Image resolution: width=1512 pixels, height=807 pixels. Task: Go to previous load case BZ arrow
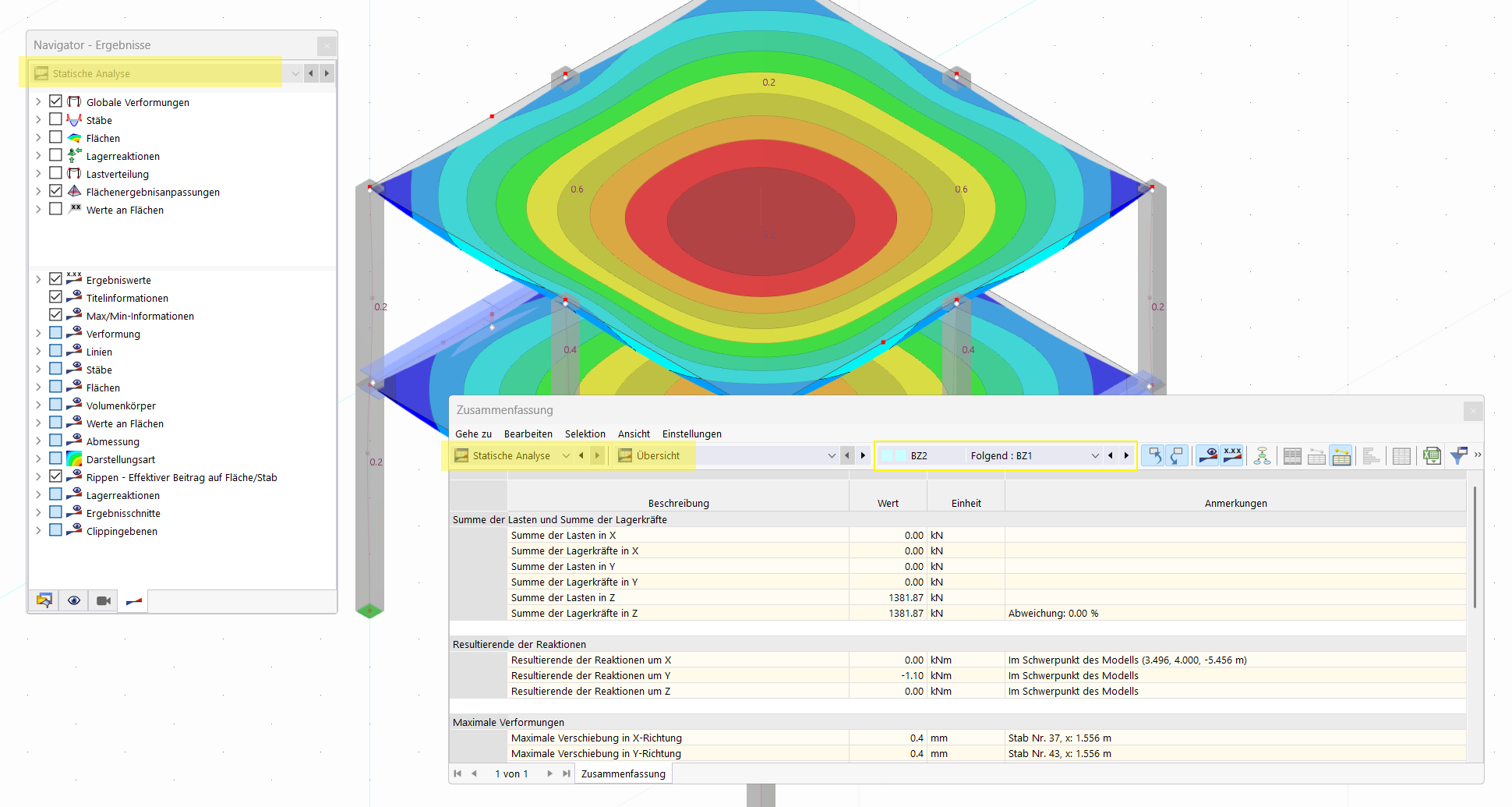(1111, 455)
